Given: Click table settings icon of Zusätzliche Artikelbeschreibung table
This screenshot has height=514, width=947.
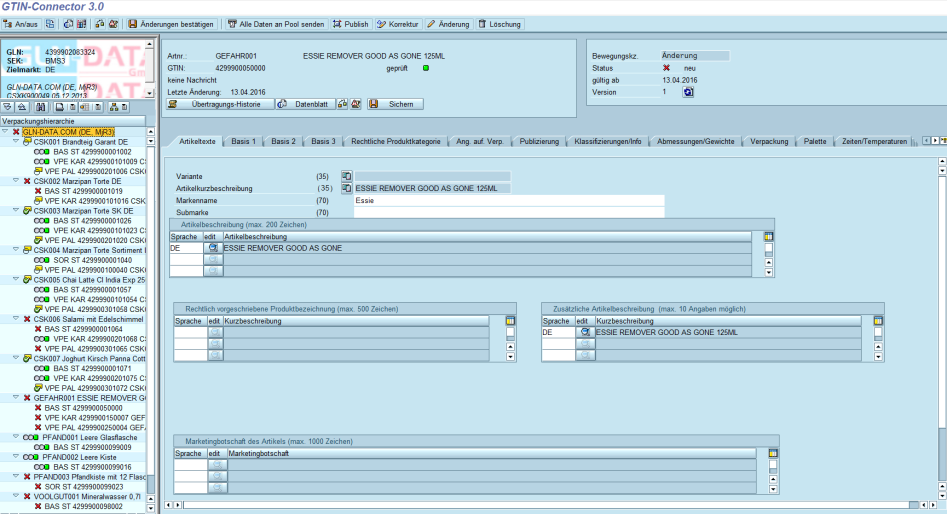Looking at the screenshot, I should pos(878,321).
